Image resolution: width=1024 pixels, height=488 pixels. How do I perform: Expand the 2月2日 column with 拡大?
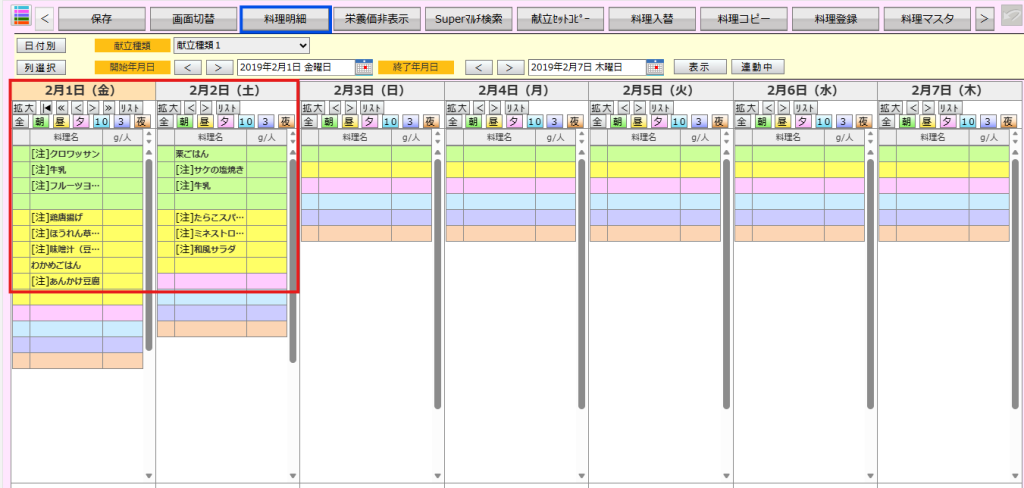pos(169,107)
